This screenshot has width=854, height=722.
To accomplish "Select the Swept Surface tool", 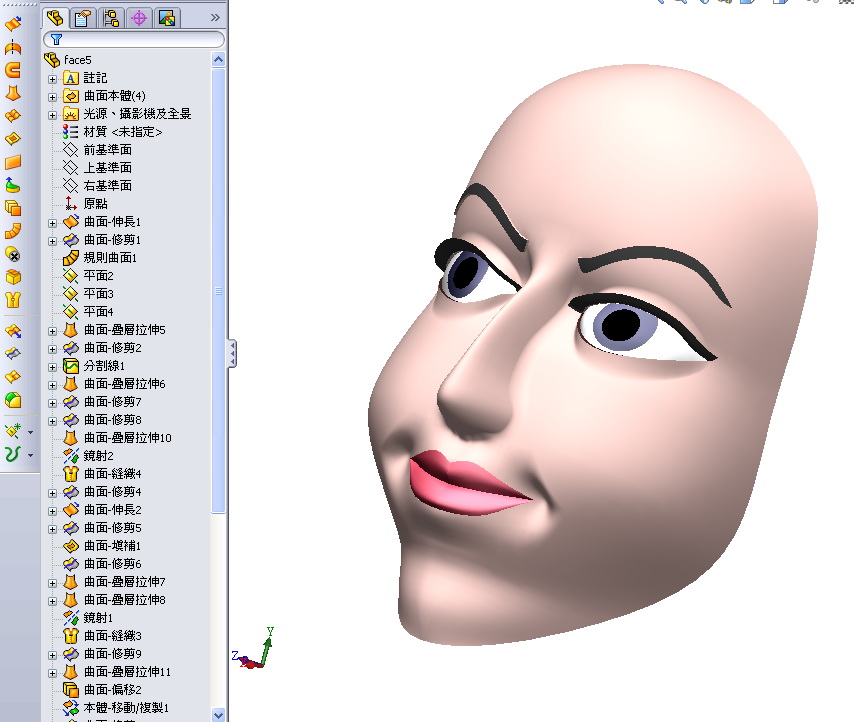I will click(12, 69).
